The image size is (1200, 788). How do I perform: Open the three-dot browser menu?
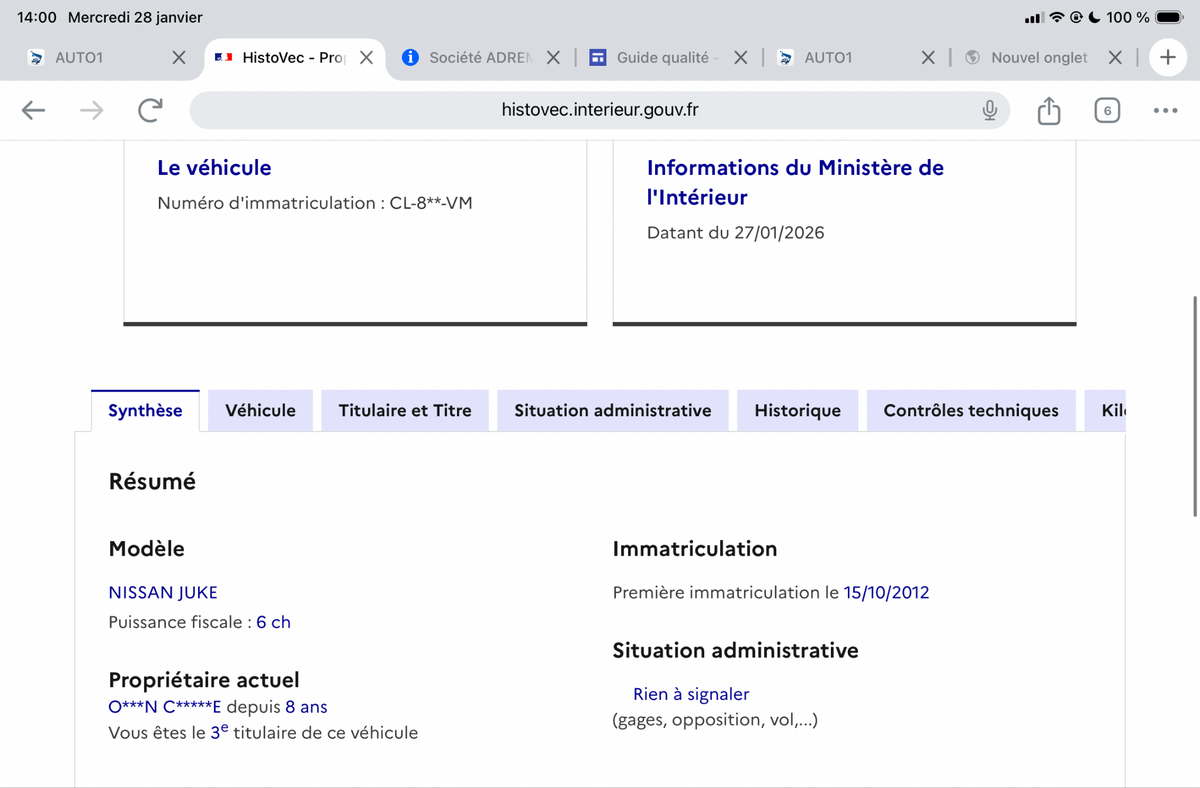click(1165, 110)
